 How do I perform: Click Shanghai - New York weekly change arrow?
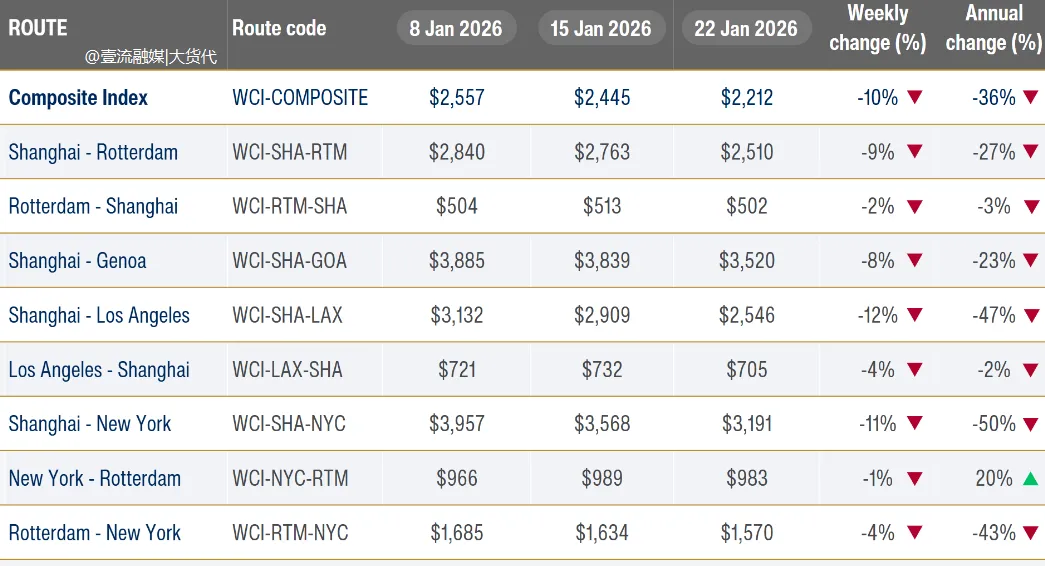pyautogui.click(x=914, y=424)
